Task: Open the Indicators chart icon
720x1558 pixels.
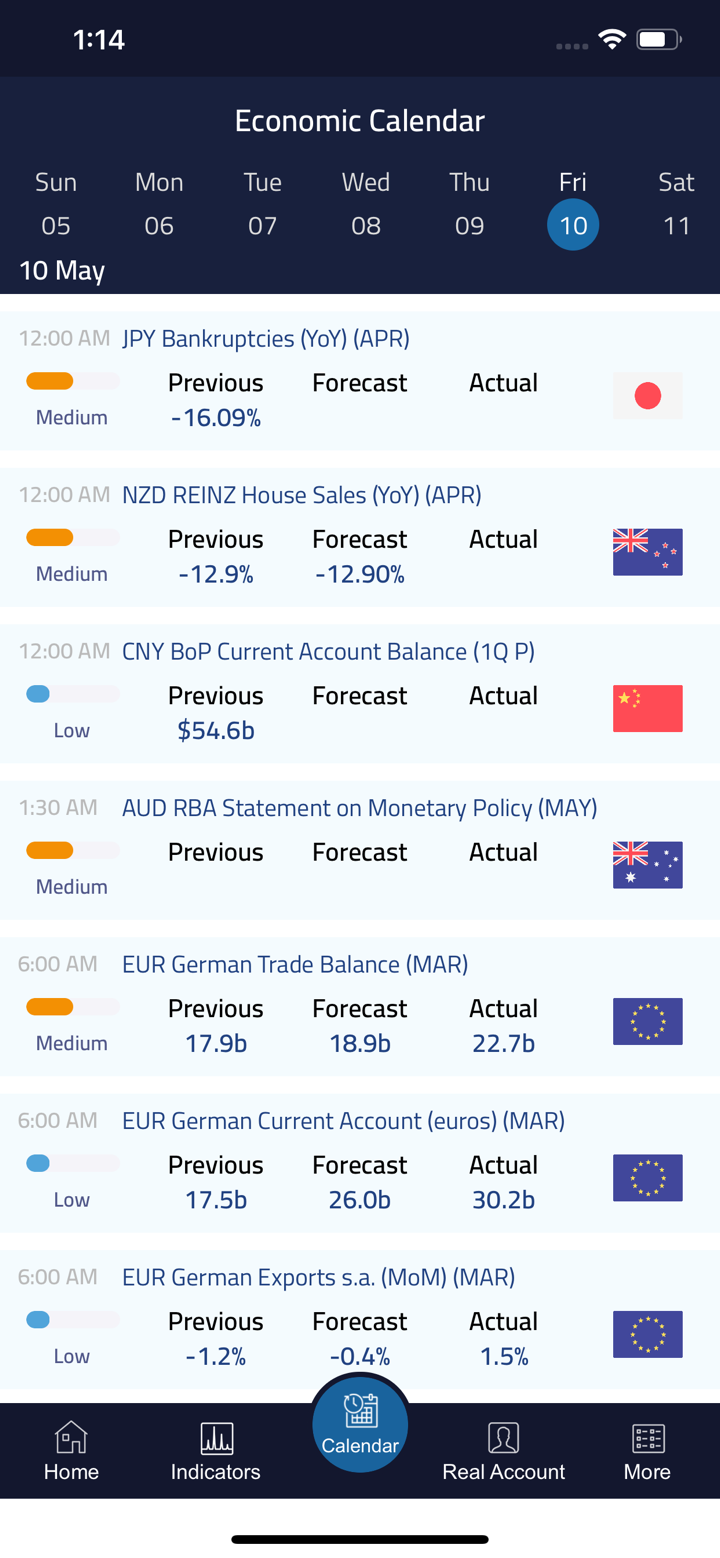Action: [216, 1439]
